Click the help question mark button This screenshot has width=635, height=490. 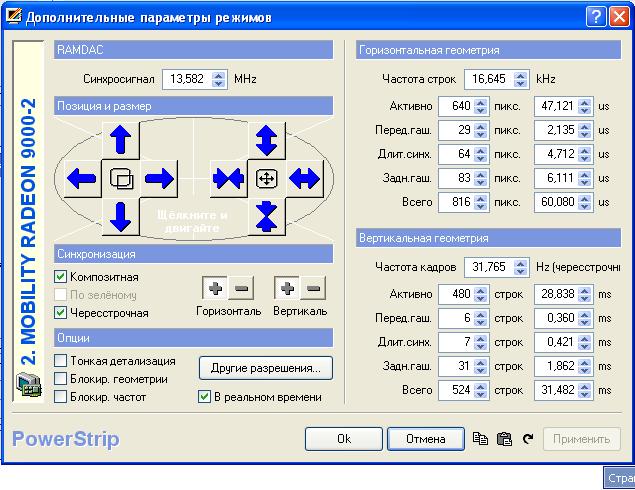point(595,16)
